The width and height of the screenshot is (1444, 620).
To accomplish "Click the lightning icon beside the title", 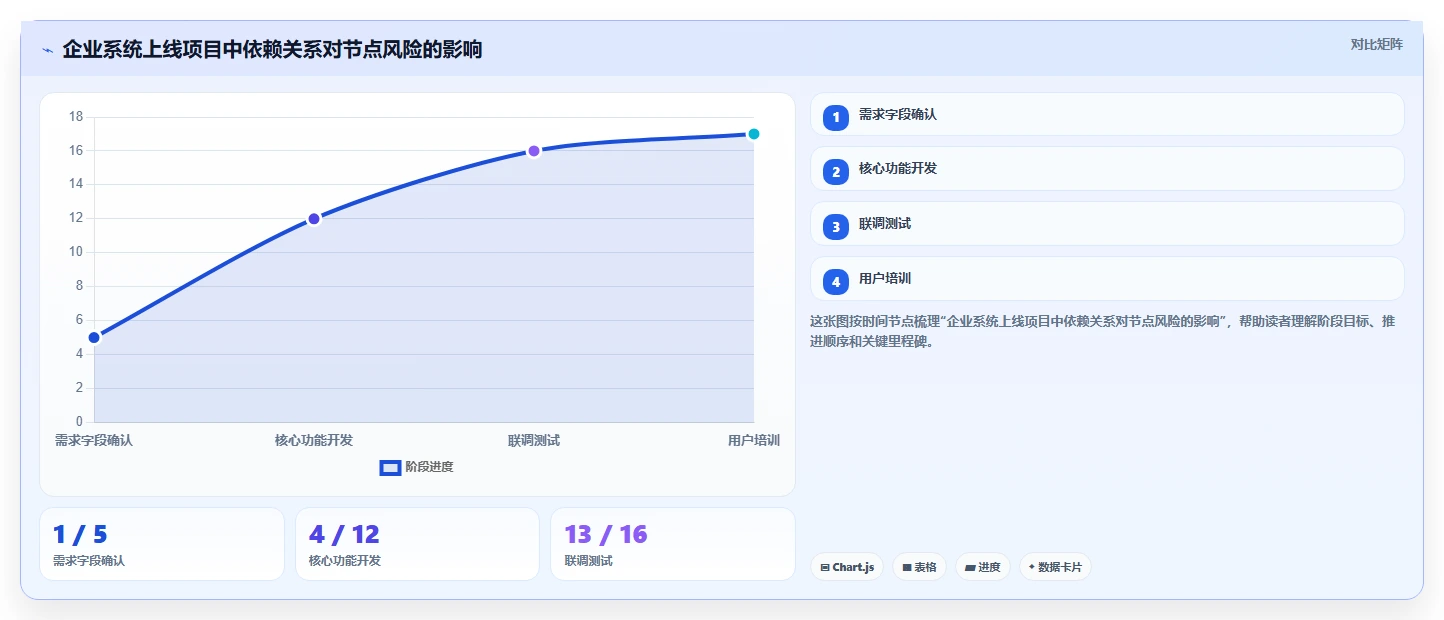I will click(47, 50).
